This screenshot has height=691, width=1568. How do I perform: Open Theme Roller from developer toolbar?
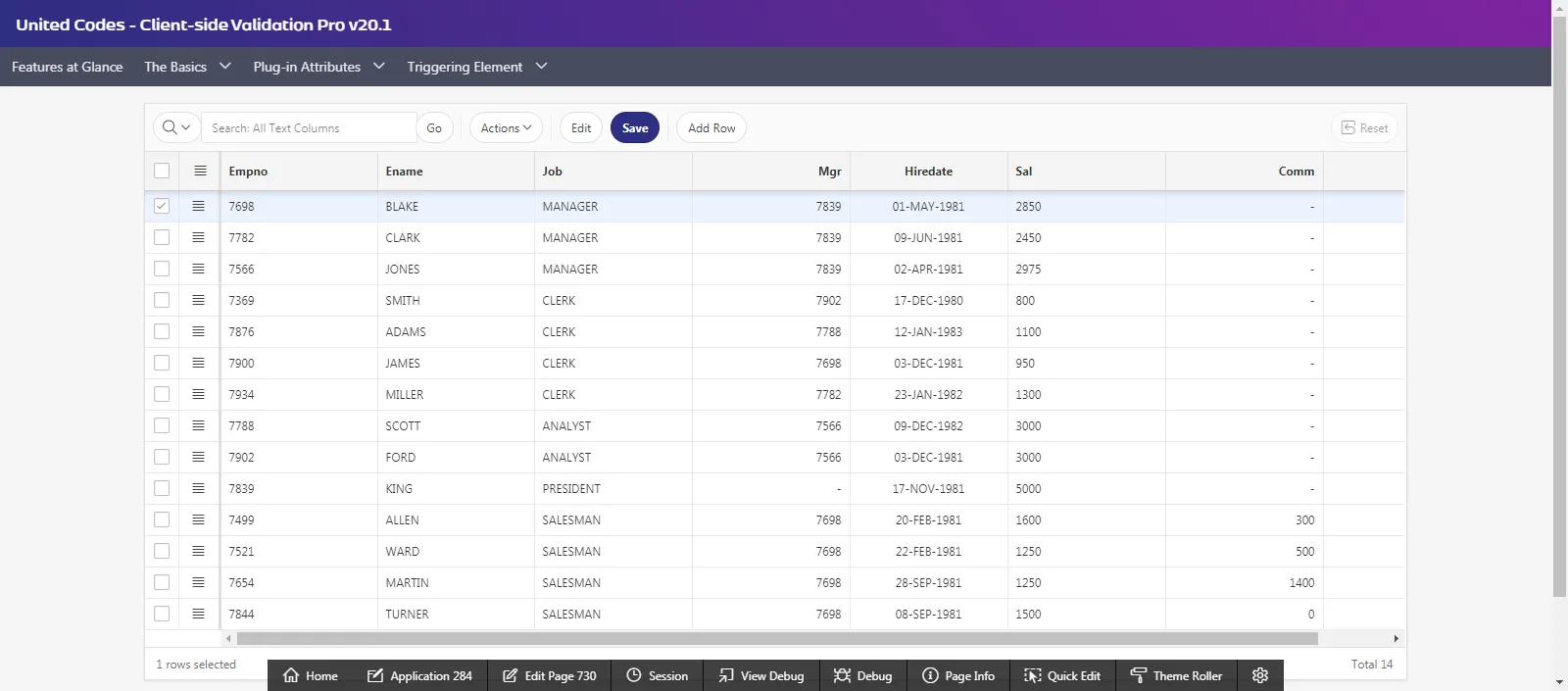tap(1176, 675)
